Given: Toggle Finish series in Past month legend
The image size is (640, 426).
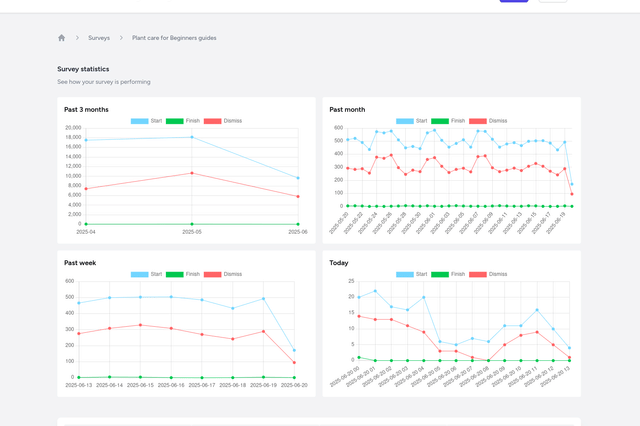Looking at the screenshot, I should coord(448,121).
